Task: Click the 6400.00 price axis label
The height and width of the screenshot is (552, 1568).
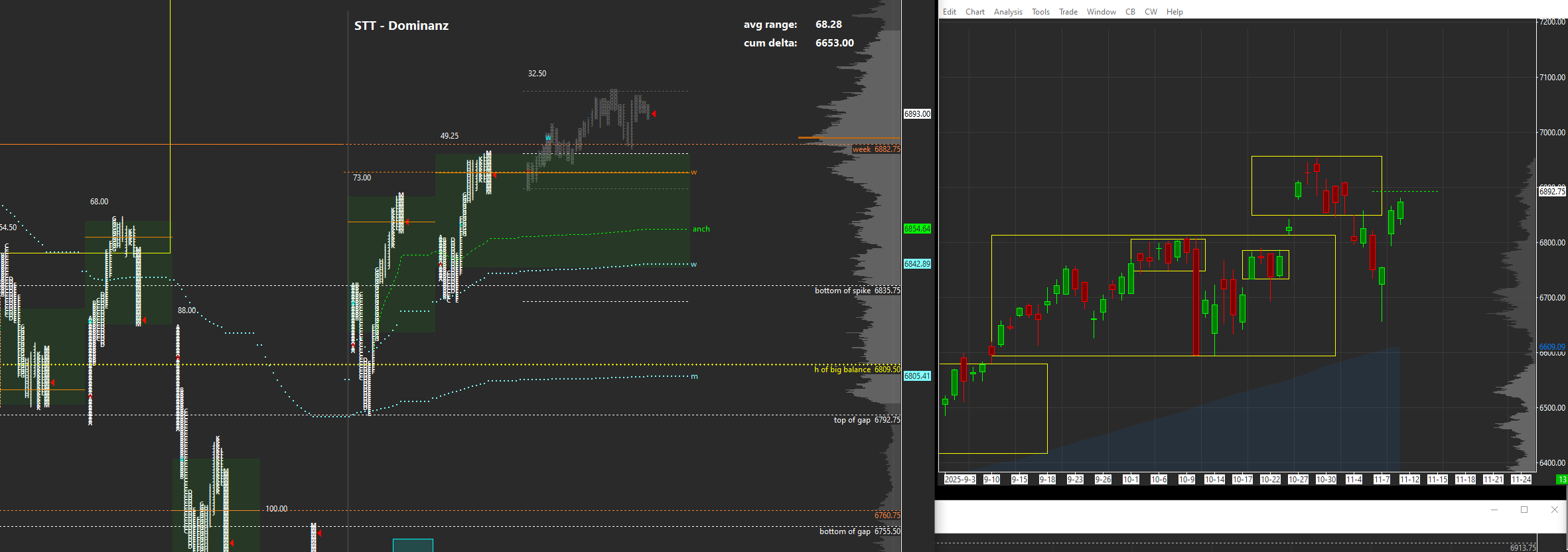Action: coord(1553,463)
